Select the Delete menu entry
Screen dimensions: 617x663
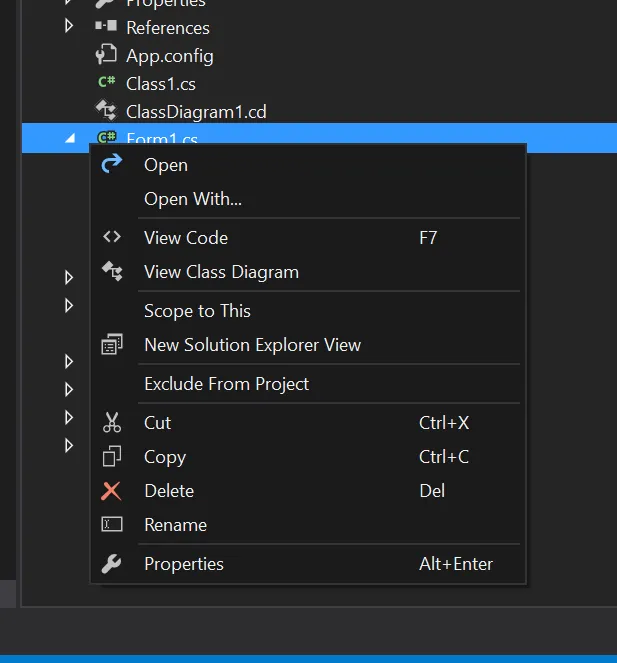click(x=169, y=491)
